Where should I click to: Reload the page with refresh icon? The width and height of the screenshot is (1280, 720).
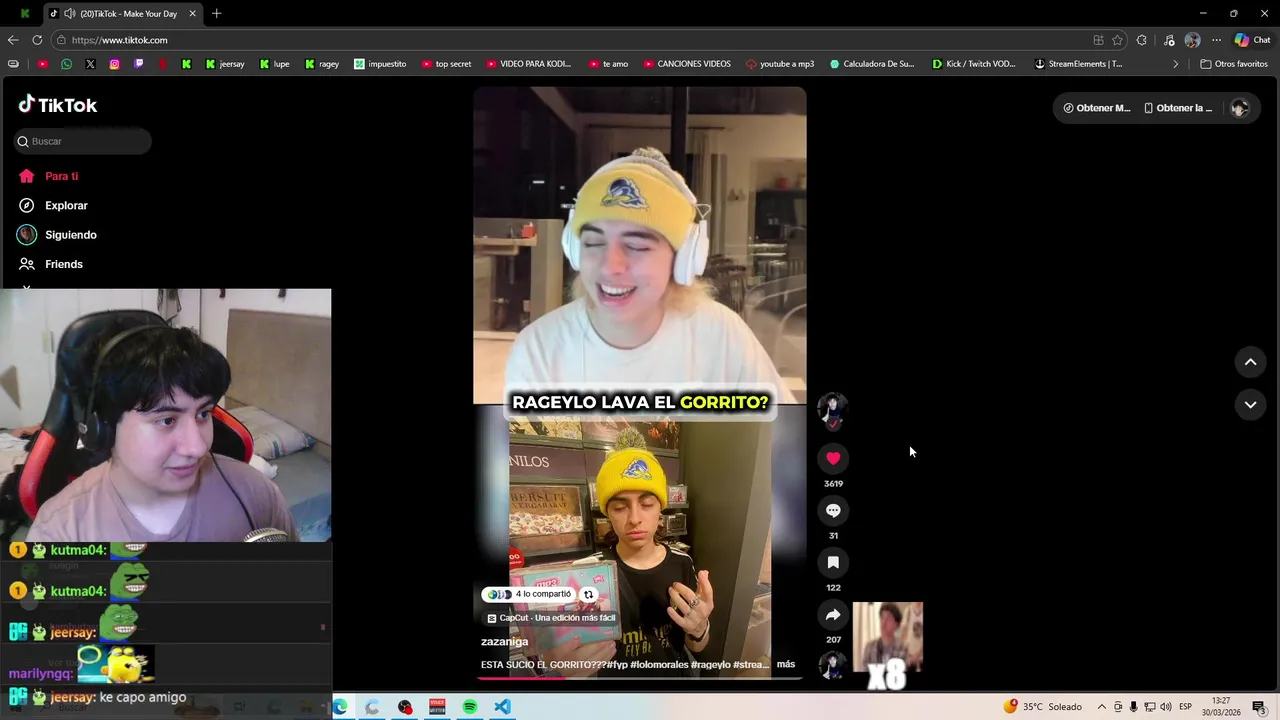[37, 40]
